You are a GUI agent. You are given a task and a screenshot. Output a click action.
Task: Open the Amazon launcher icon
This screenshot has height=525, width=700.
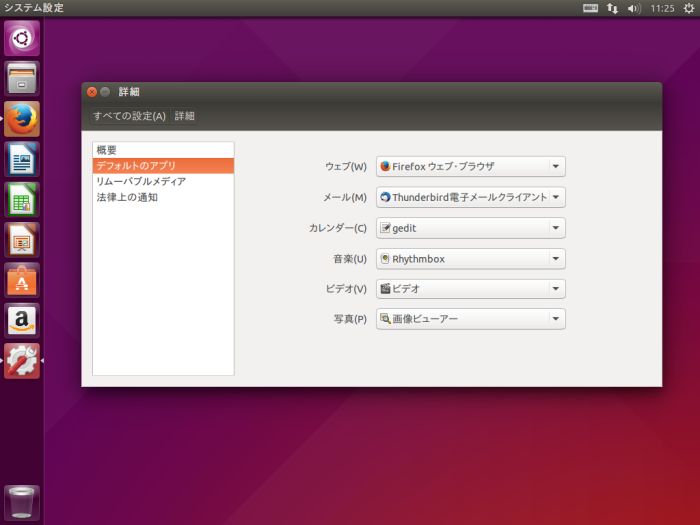coord(22,321)
